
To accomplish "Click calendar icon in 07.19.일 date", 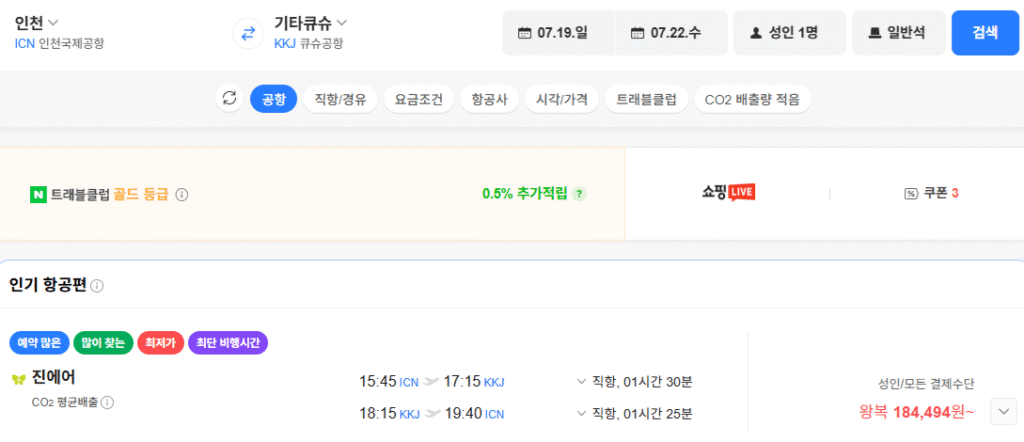I will (524, 33).
